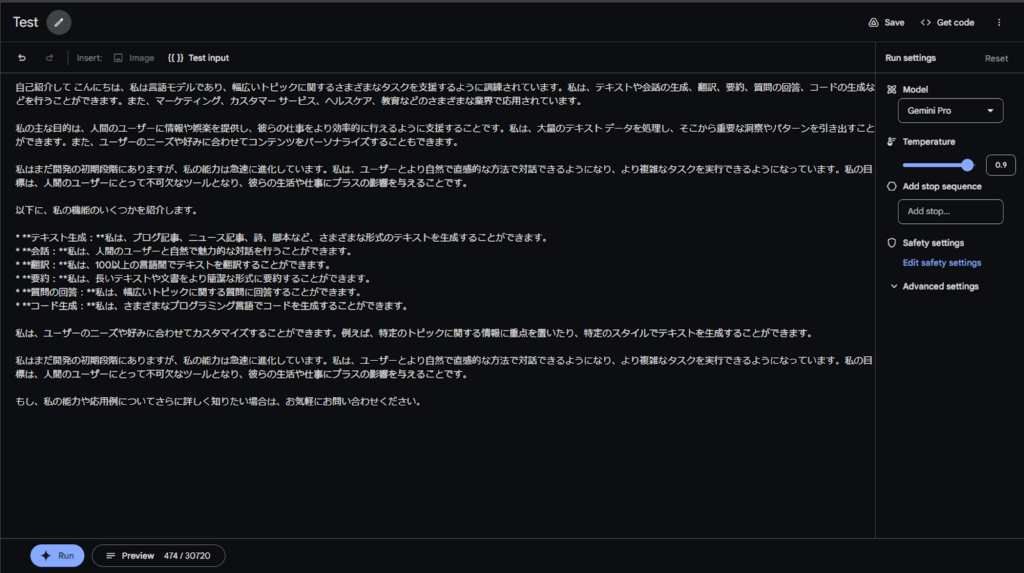Insert a Test input variable
Screen dimensions: 1024x573
(198, 58)
